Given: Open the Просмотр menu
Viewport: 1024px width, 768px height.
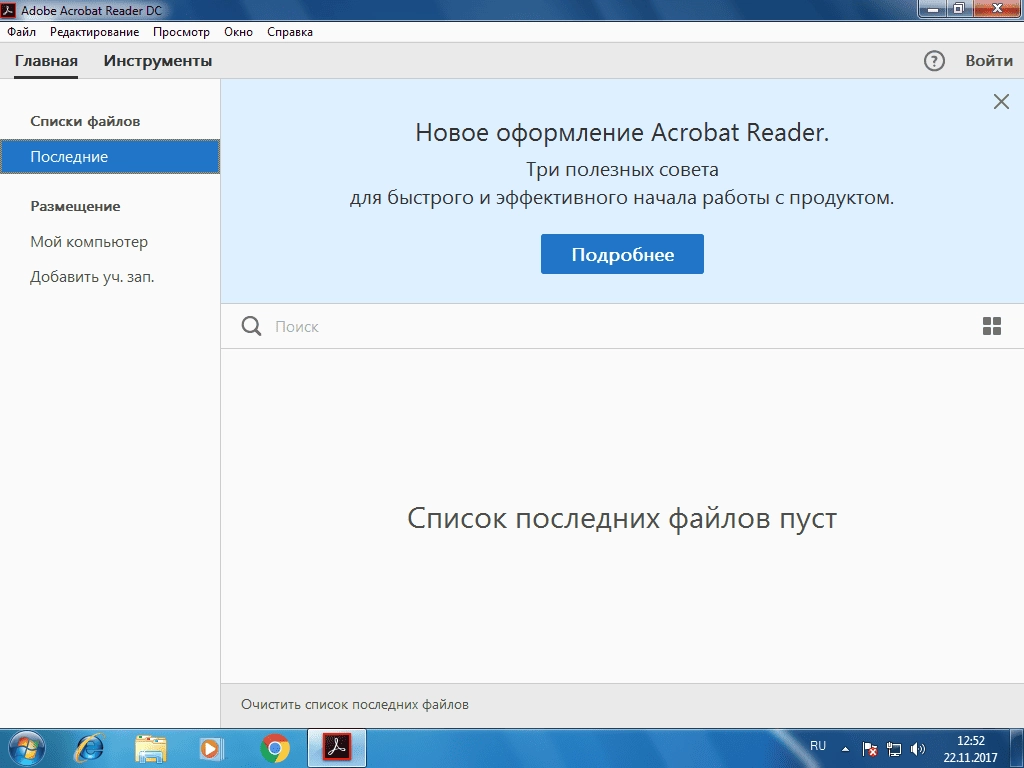Looking at the screenshot, I should [182, 31].
